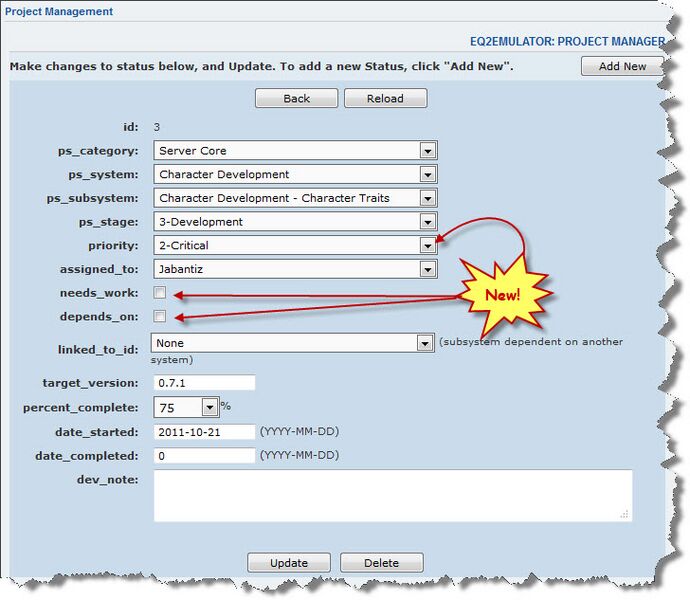Click the Update button
The height and width of the screenshot is (600, 690).
point(289,563)
